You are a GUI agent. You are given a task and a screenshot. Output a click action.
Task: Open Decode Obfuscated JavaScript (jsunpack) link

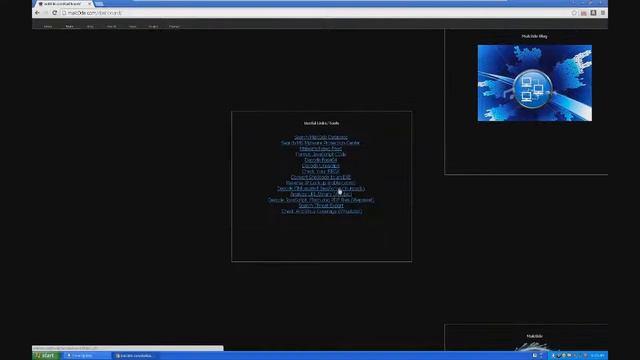(x=321, y=189)
